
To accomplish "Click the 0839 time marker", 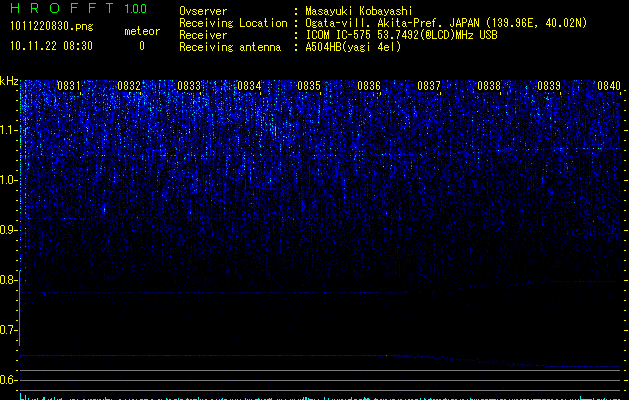I will (x=549, y=86).
